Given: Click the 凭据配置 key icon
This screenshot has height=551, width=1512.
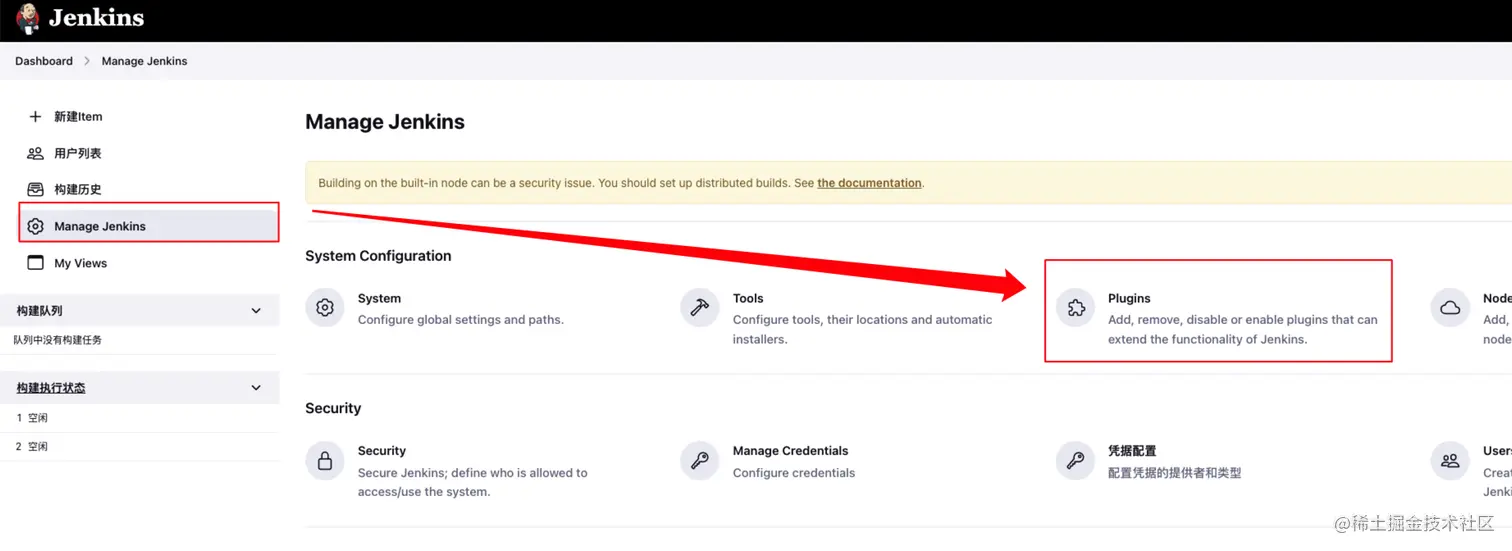Looking at the screenshot, I should 1075,461.
